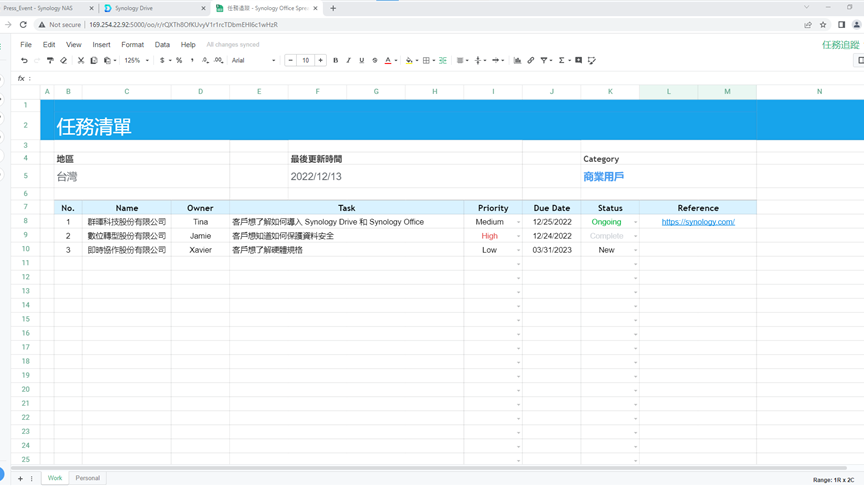The height and width of the screenshot is (486, 864).
Task: Click the Borders grid icon
Action: pyautogui.click(x=426, y=61)
